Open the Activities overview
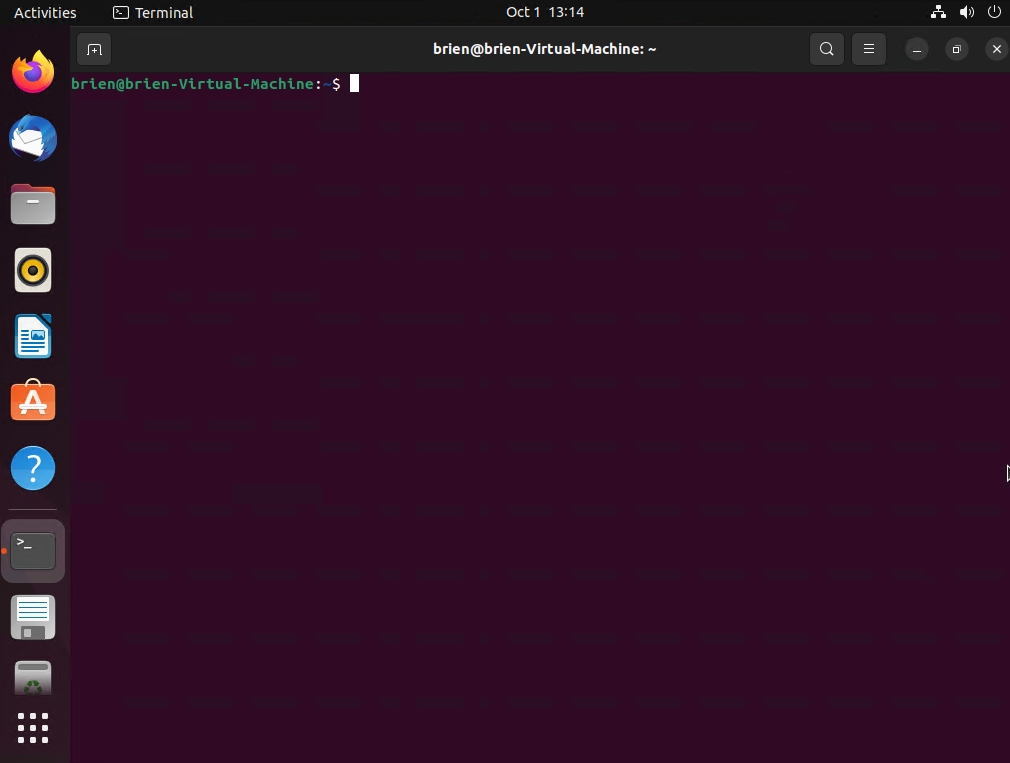1010x763 pixels. 44,12
